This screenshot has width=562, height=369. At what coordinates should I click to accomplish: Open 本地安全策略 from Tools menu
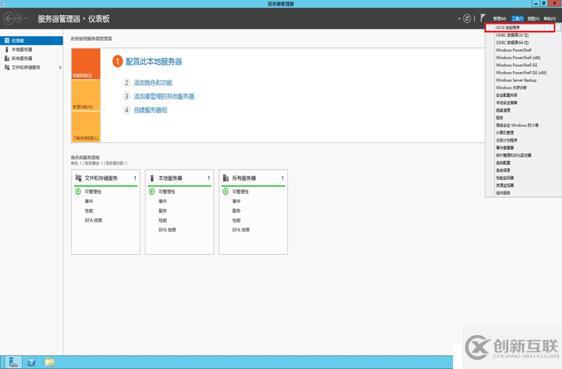click(506, 103)
